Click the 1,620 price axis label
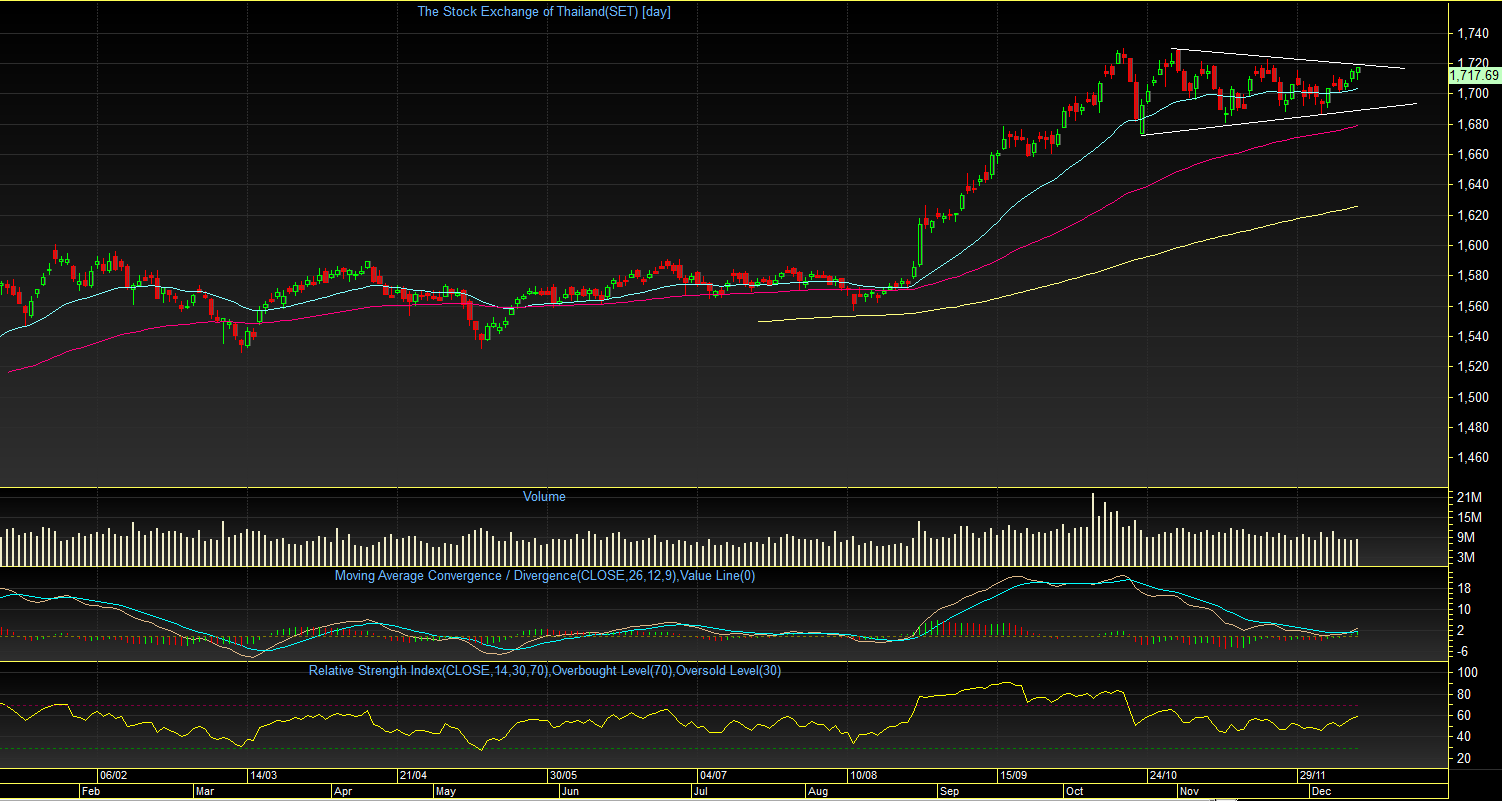 pos(1472,215)
